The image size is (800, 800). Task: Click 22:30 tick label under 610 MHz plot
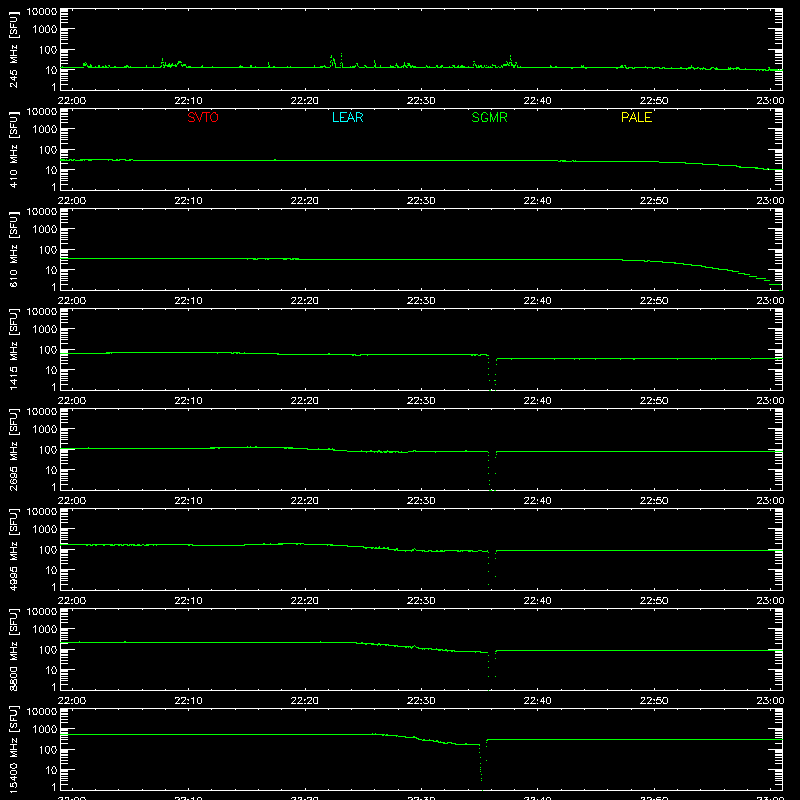[x=421, y=301]
